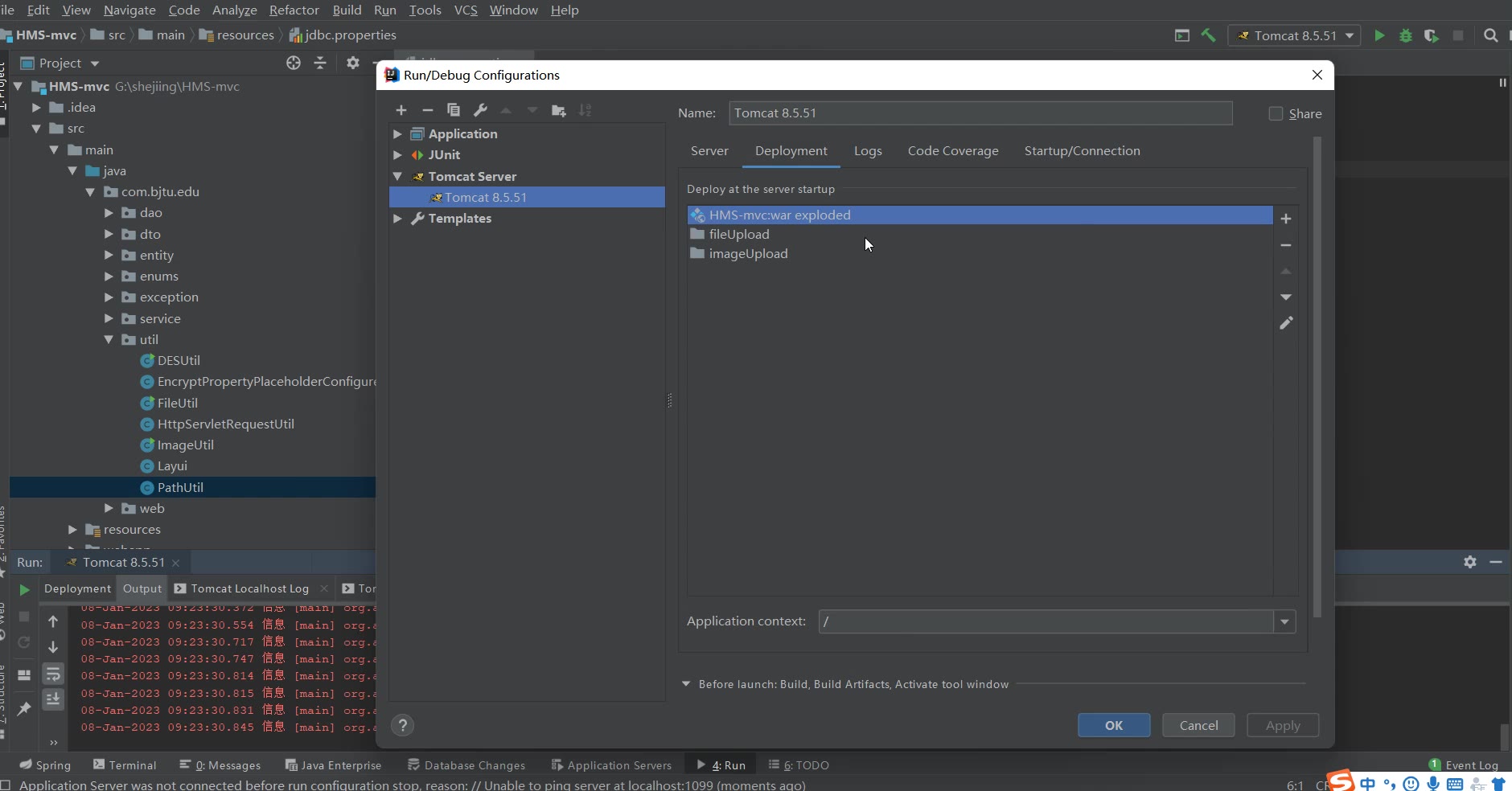
Task: Click the copy configuration icon
Action: [454, 110]
